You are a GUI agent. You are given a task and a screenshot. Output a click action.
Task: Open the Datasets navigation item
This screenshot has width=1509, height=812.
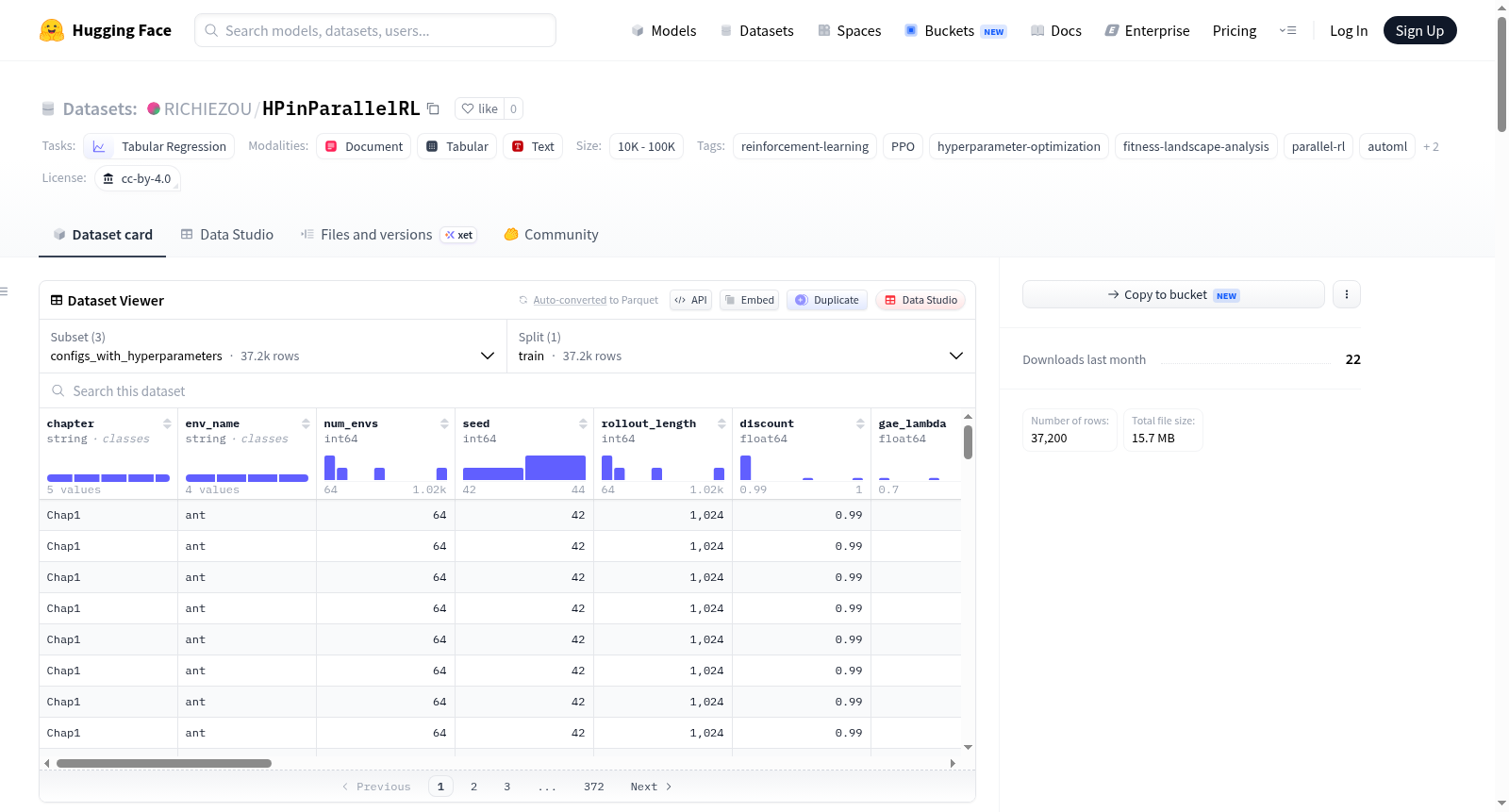[757, 30]
